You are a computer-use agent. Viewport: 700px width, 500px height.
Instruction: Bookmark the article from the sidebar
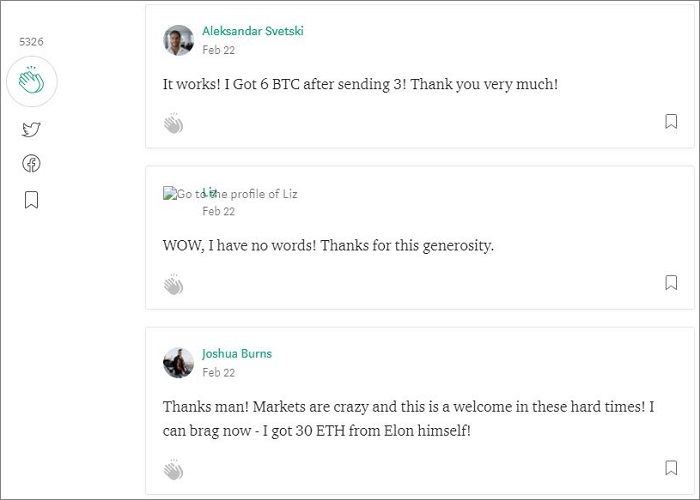click(31, 200)
